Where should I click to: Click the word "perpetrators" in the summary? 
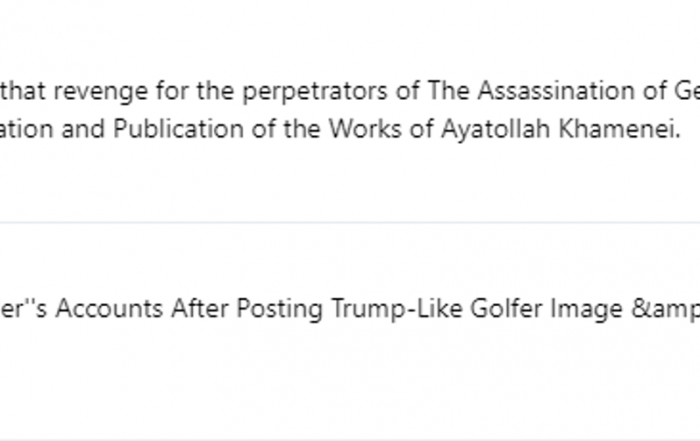(x=315, y=92)
